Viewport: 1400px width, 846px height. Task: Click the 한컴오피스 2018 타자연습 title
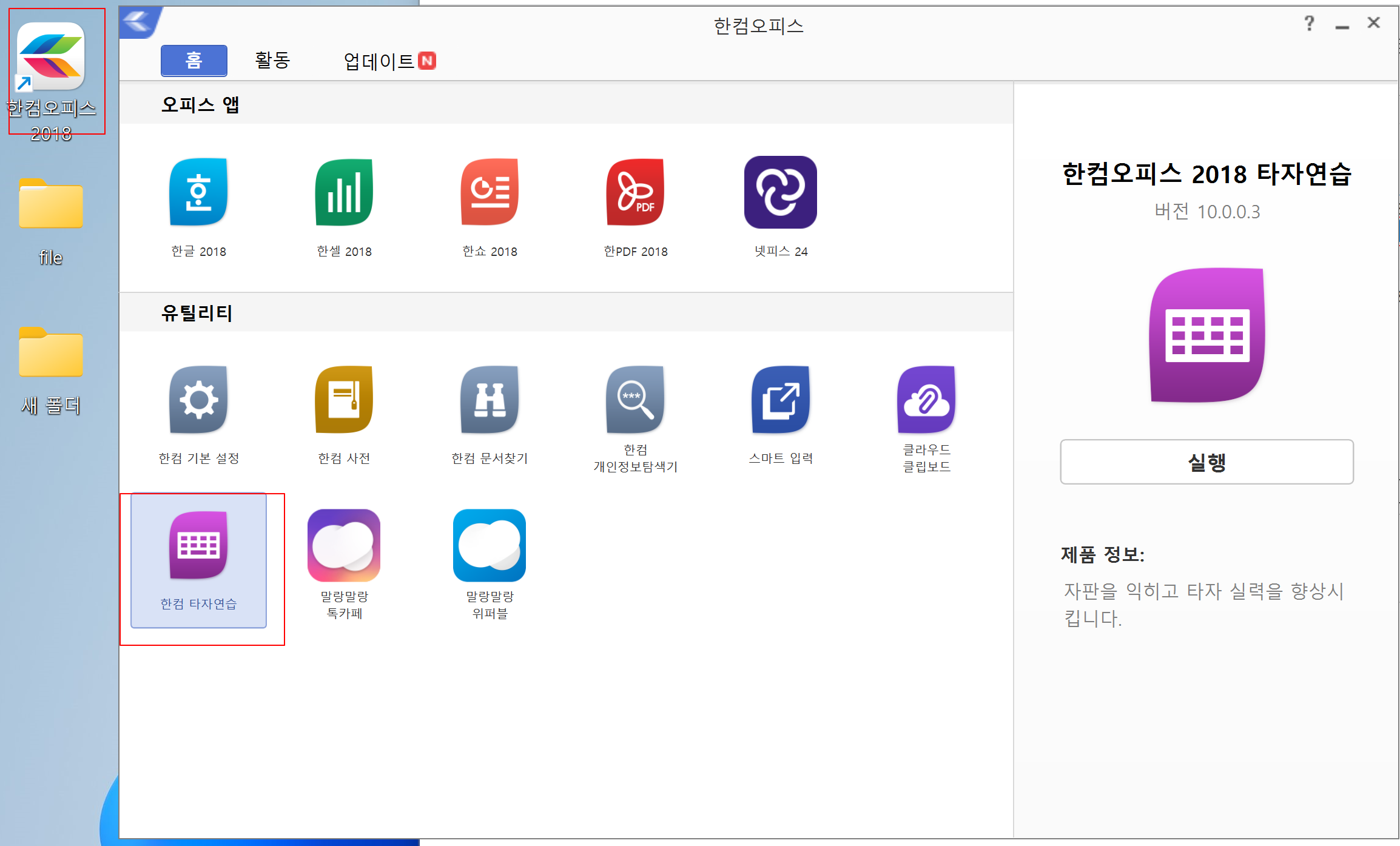[x=1206, y=174]
